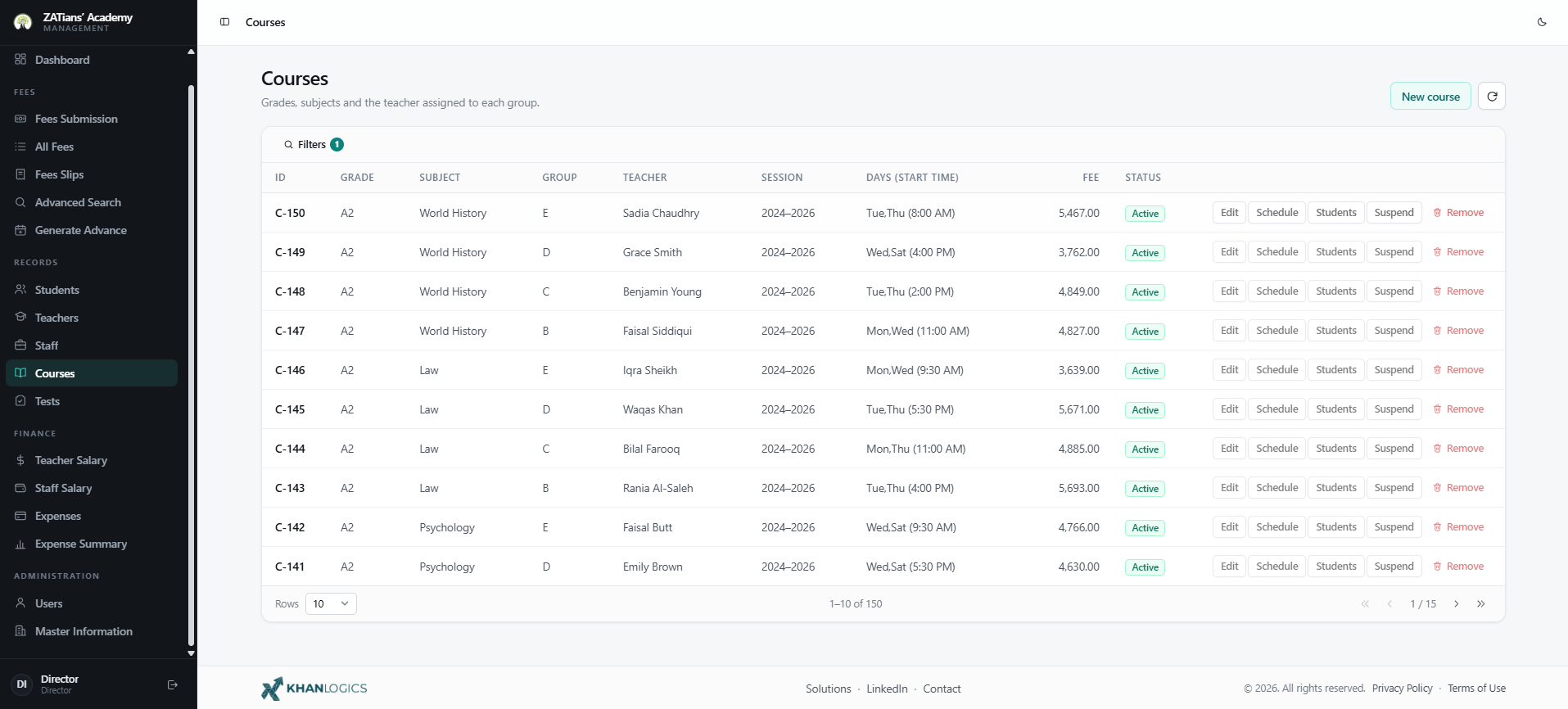Jump to last page double arrow
The image size is (1568, 709).
pyautogui.click(x=1480, y=604)
